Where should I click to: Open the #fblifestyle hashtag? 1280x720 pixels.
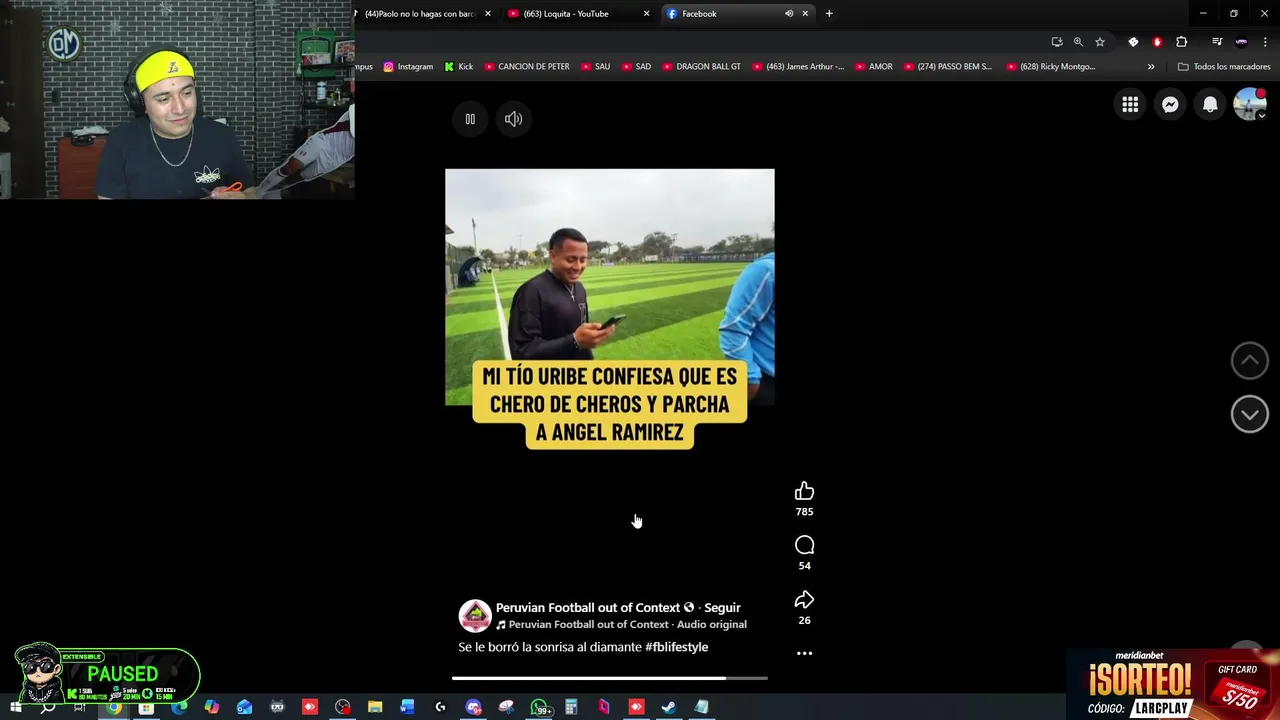pyautogui.click(x=676, y=647)
